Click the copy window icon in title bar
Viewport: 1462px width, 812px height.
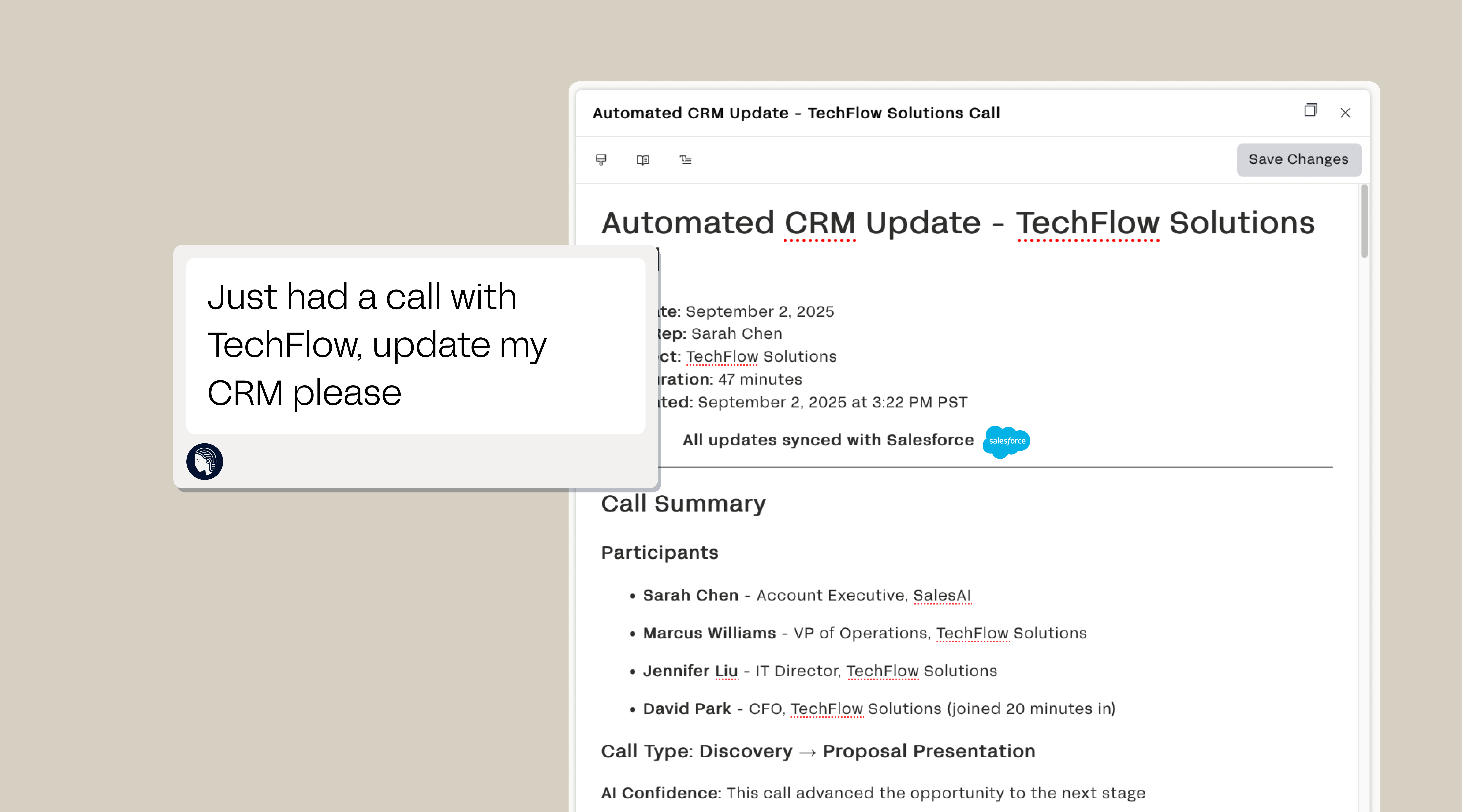[x=1311, y=110]
